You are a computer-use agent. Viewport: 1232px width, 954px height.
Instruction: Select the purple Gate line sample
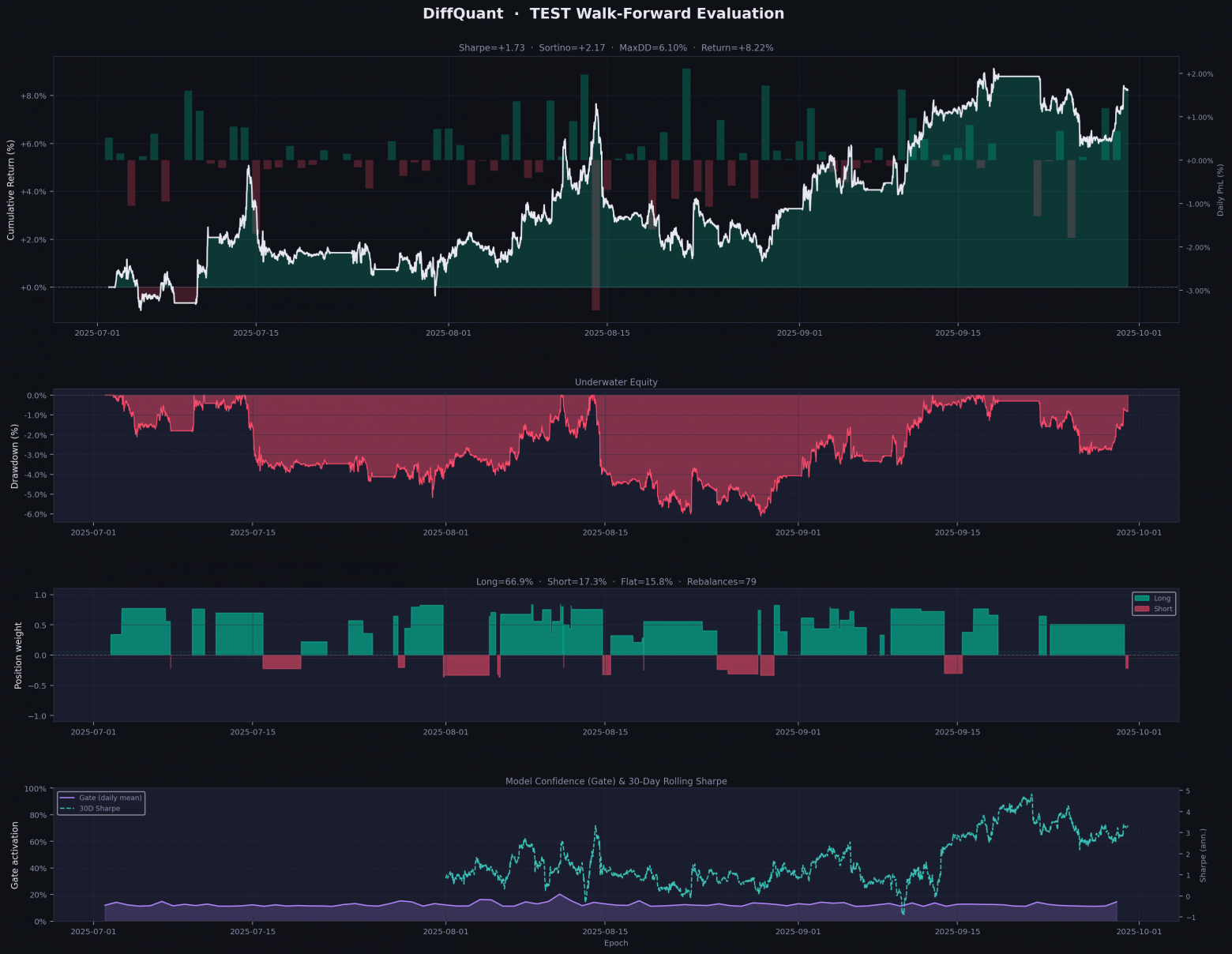point(68,798)
